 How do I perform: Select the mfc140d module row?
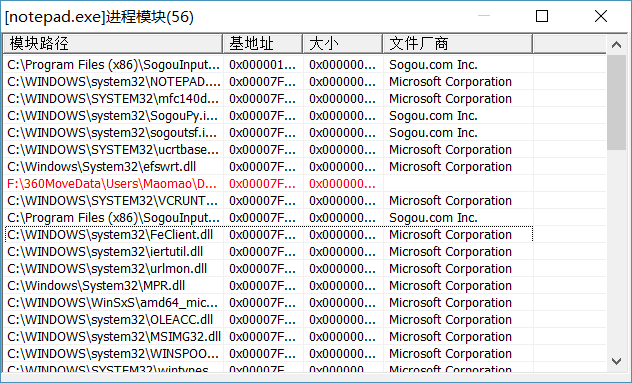(268, 99)
